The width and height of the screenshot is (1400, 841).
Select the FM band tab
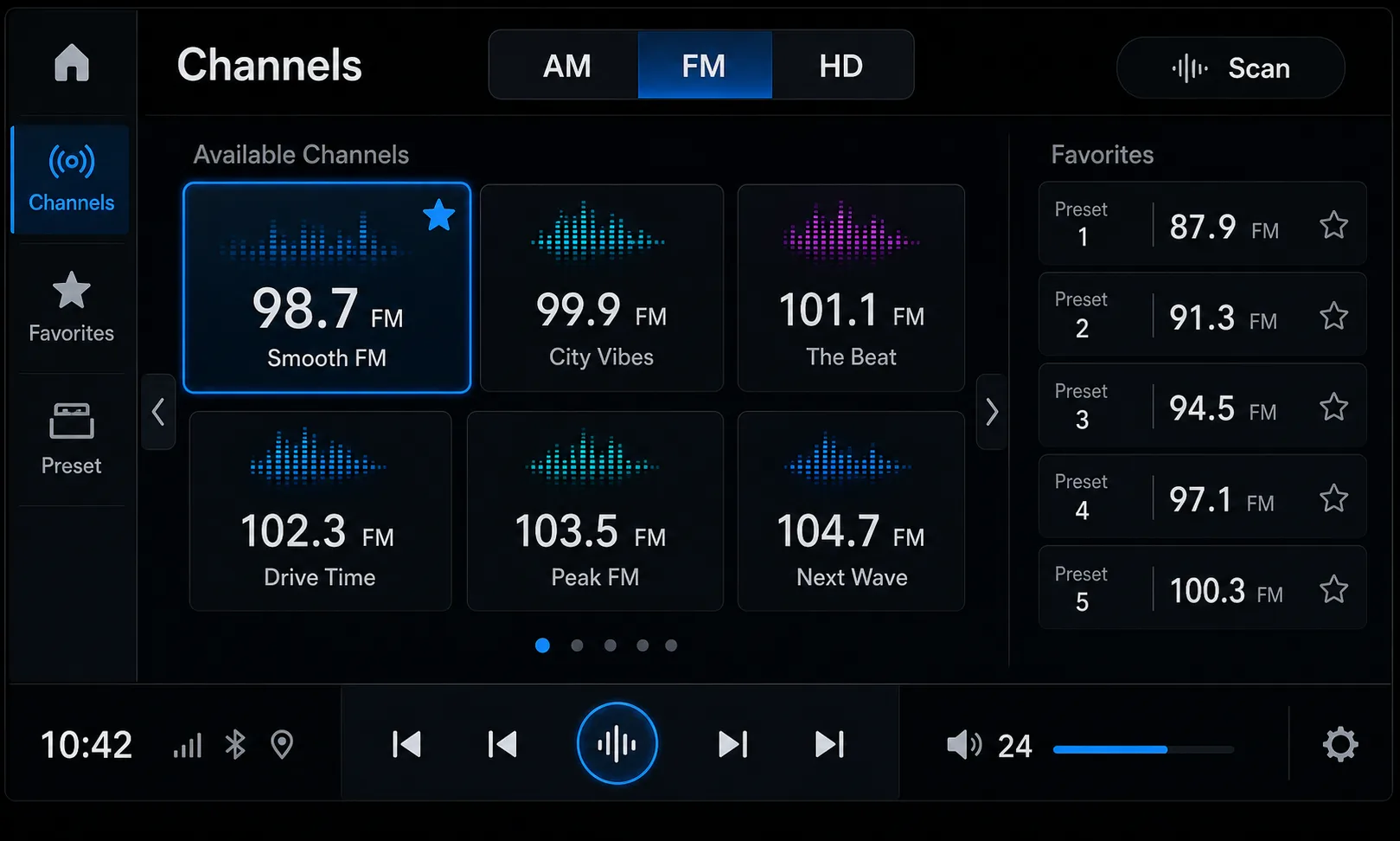[704, 66]
